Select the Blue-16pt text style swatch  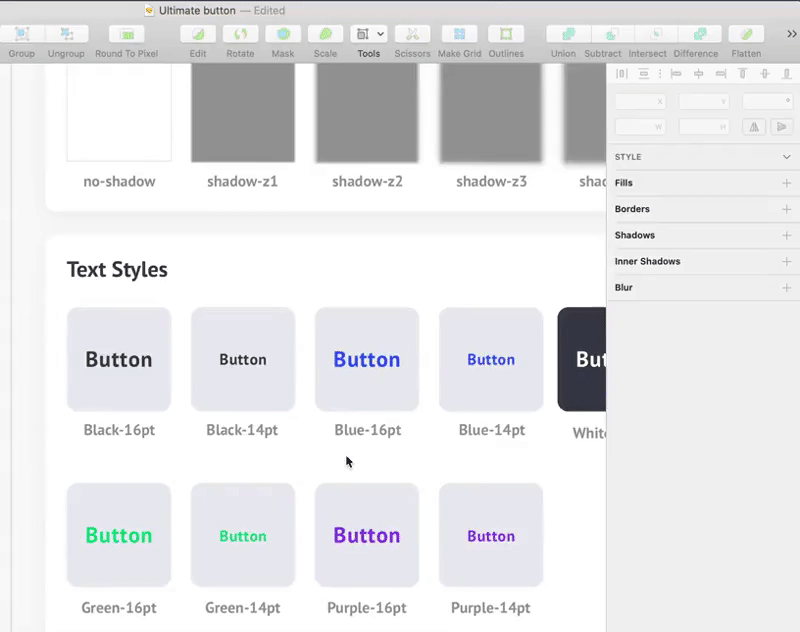[367, 359]
